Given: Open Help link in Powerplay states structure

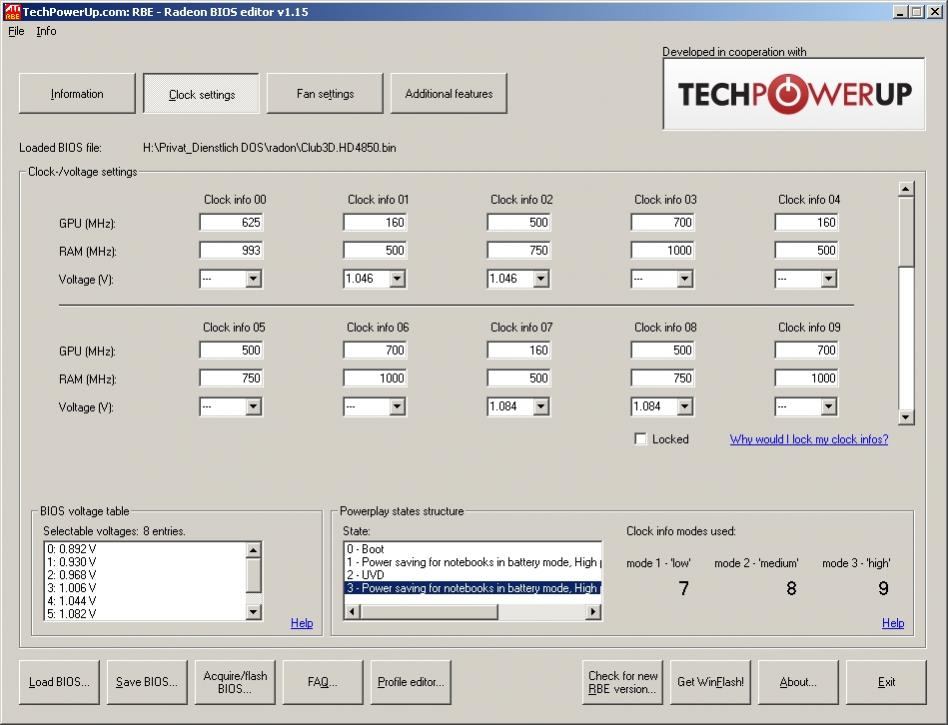Looking at the screenshot, I should click(x=893, y=623).
